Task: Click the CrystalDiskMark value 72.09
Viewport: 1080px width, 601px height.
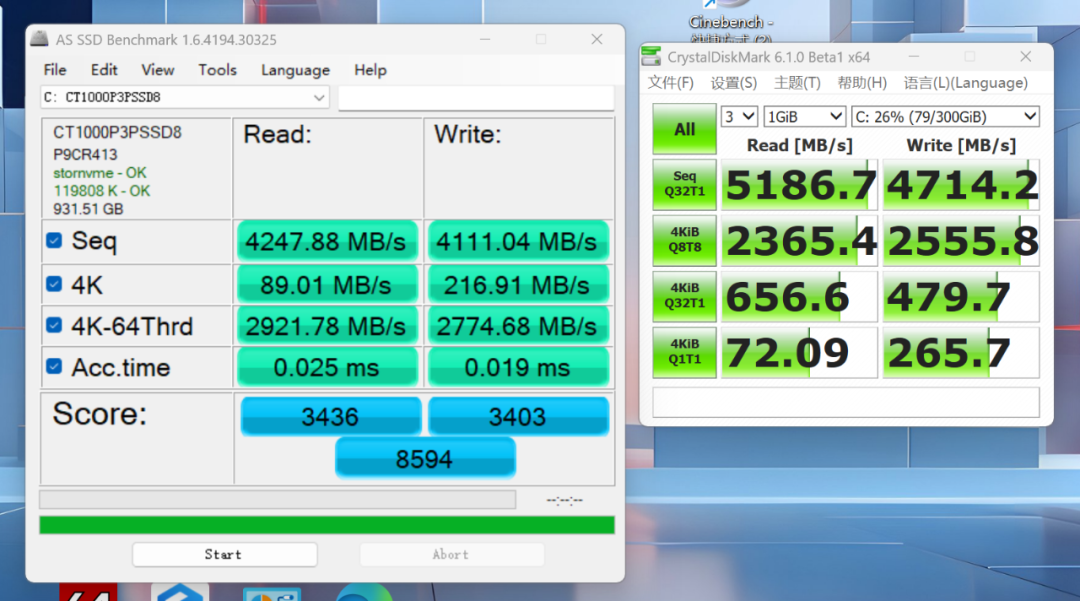Action: tap(800, 352)
